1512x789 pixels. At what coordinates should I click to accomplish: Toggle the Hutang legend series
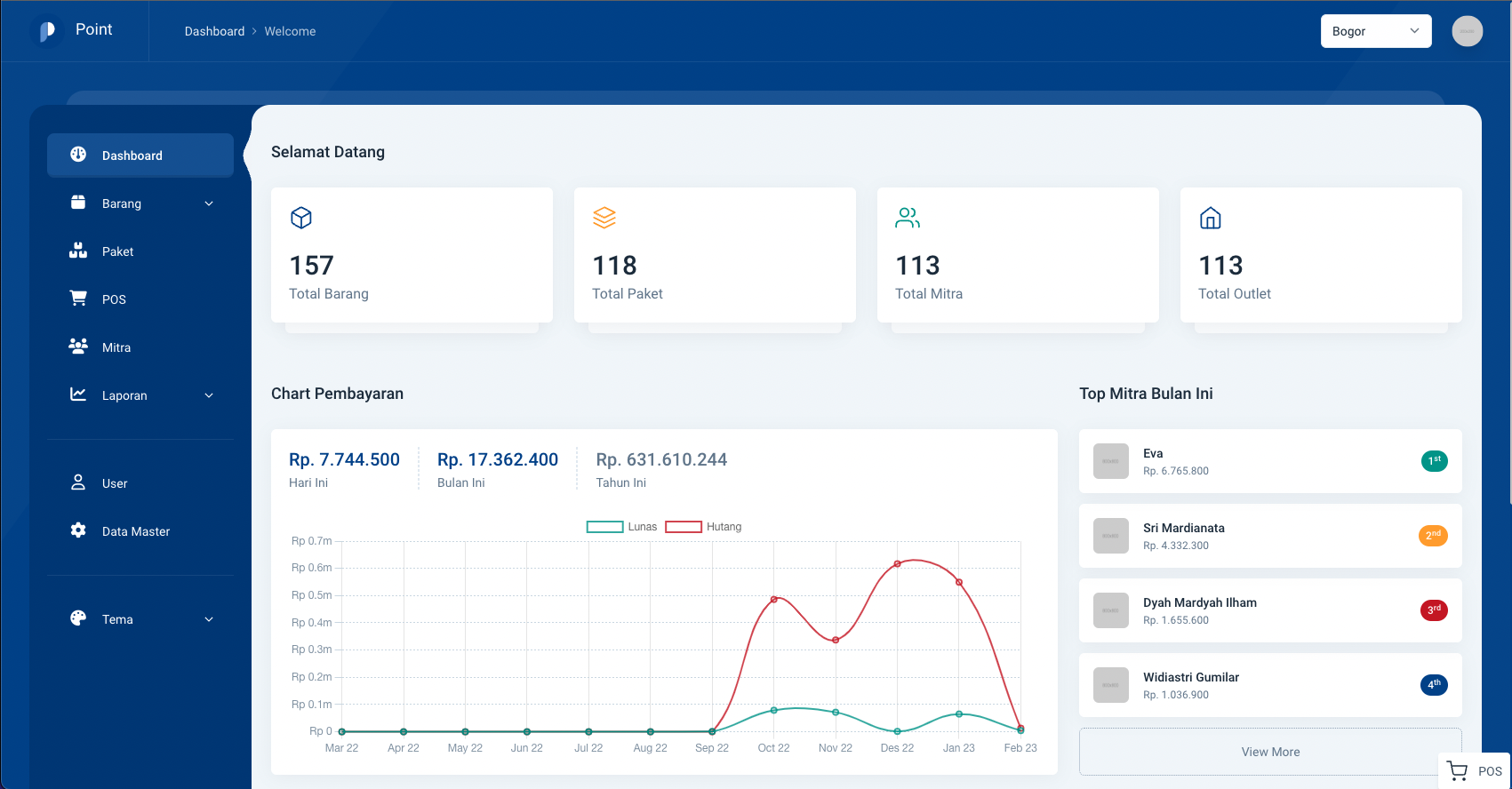coord(703,527)
